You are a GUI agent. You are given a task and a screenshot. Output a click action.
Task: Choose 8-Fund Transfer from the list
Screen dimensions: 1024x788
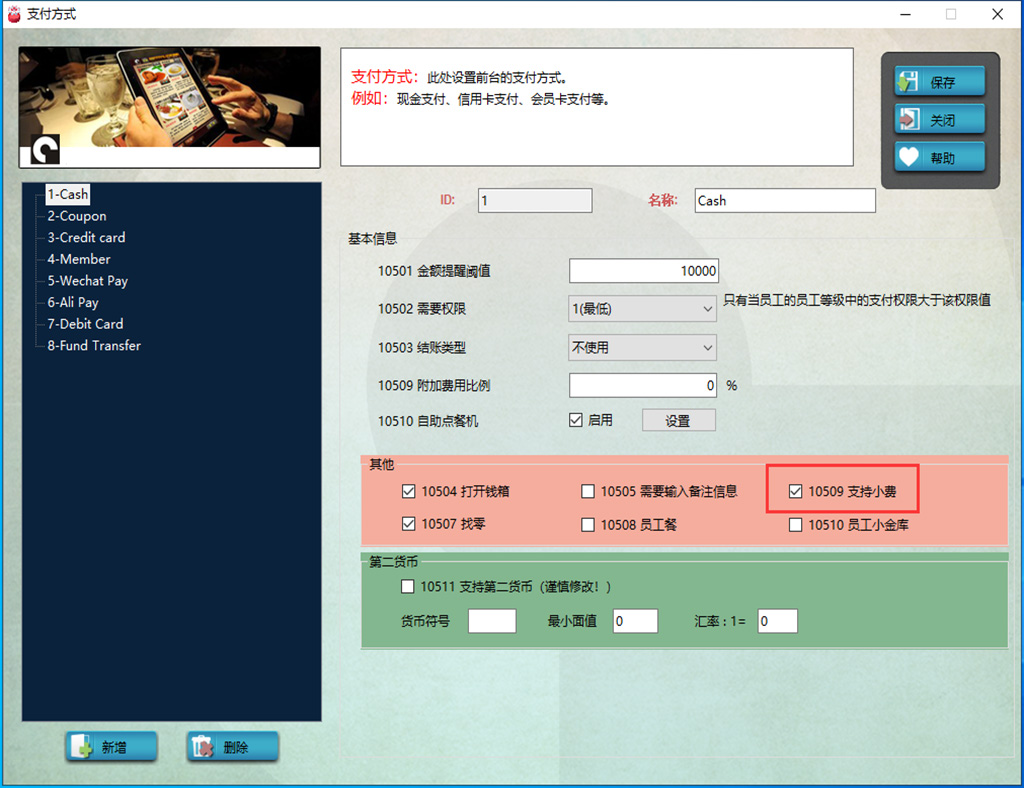click(x=94, y=346)
